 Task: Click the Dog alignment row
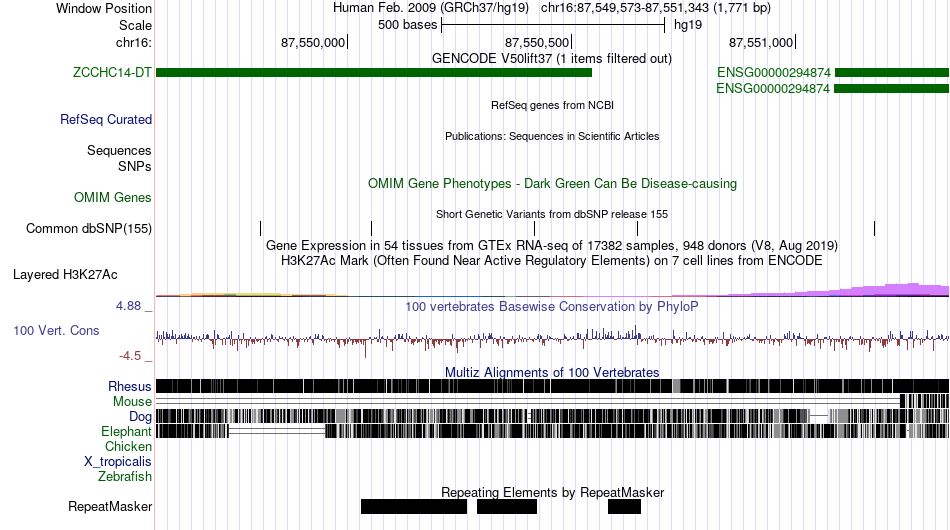[x=553, y=416]
